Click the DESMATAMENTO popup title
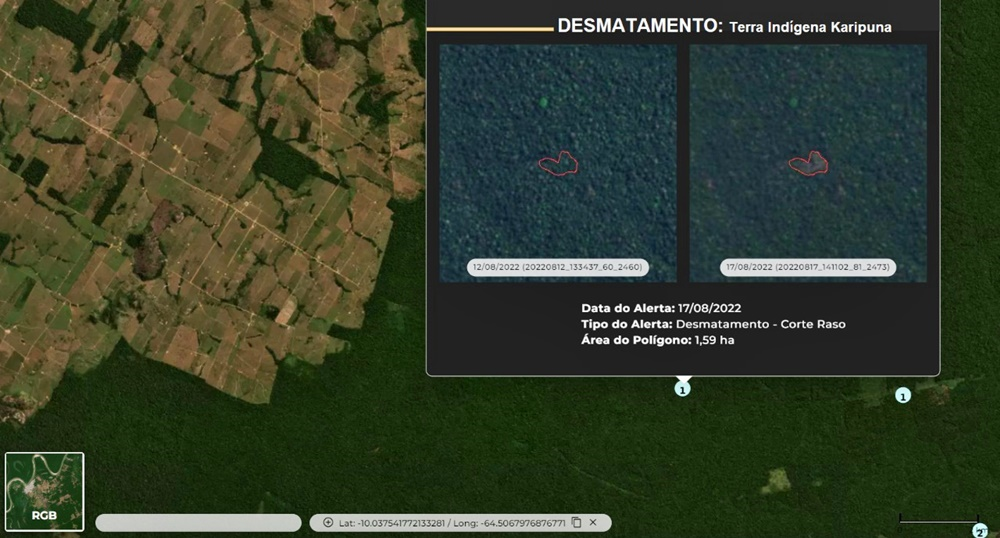1000x538 pixels. coord(640,26)
